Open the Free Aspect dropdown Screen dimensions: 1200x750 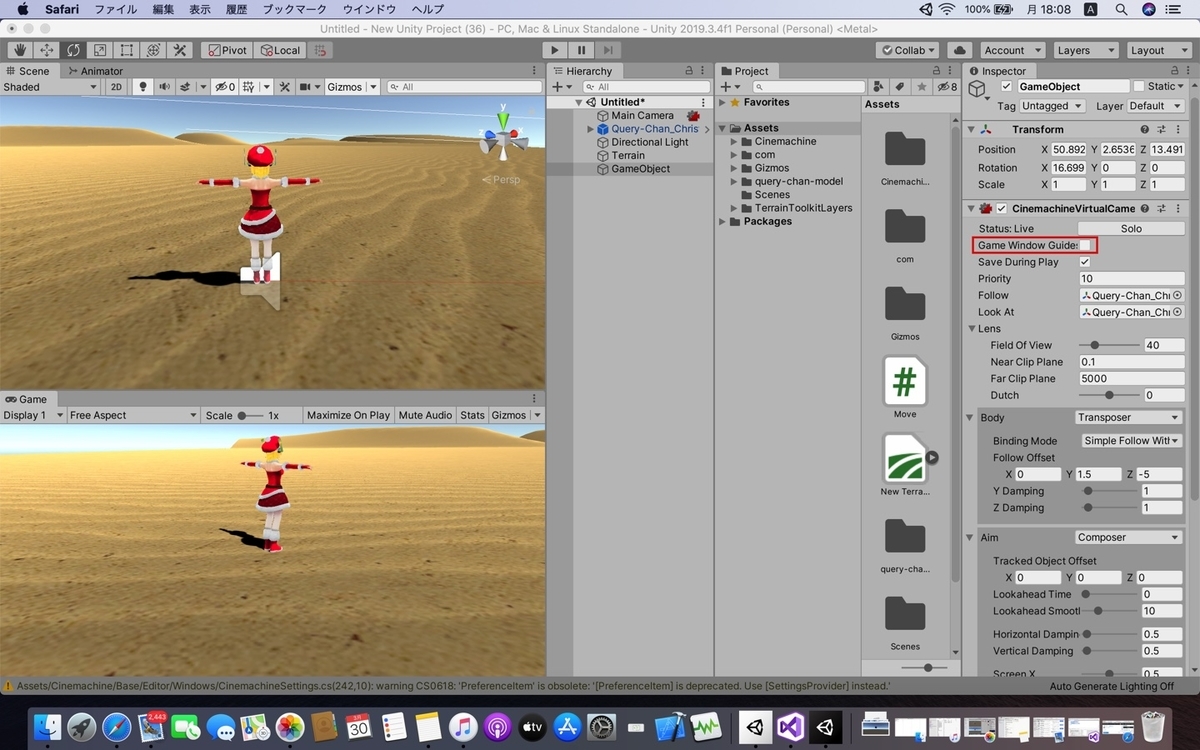coord(133,415)
